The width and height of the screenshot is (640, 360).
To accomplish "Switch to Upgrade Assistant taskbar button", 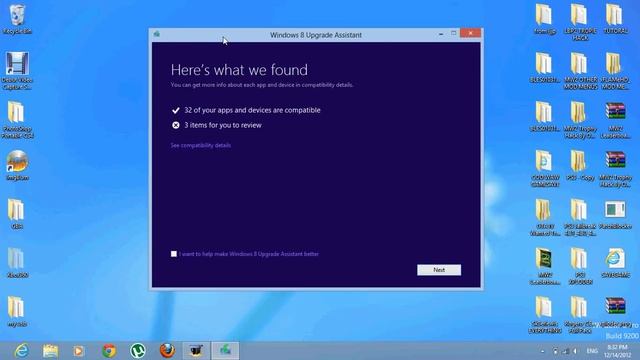I will click(x=225, y=351).
